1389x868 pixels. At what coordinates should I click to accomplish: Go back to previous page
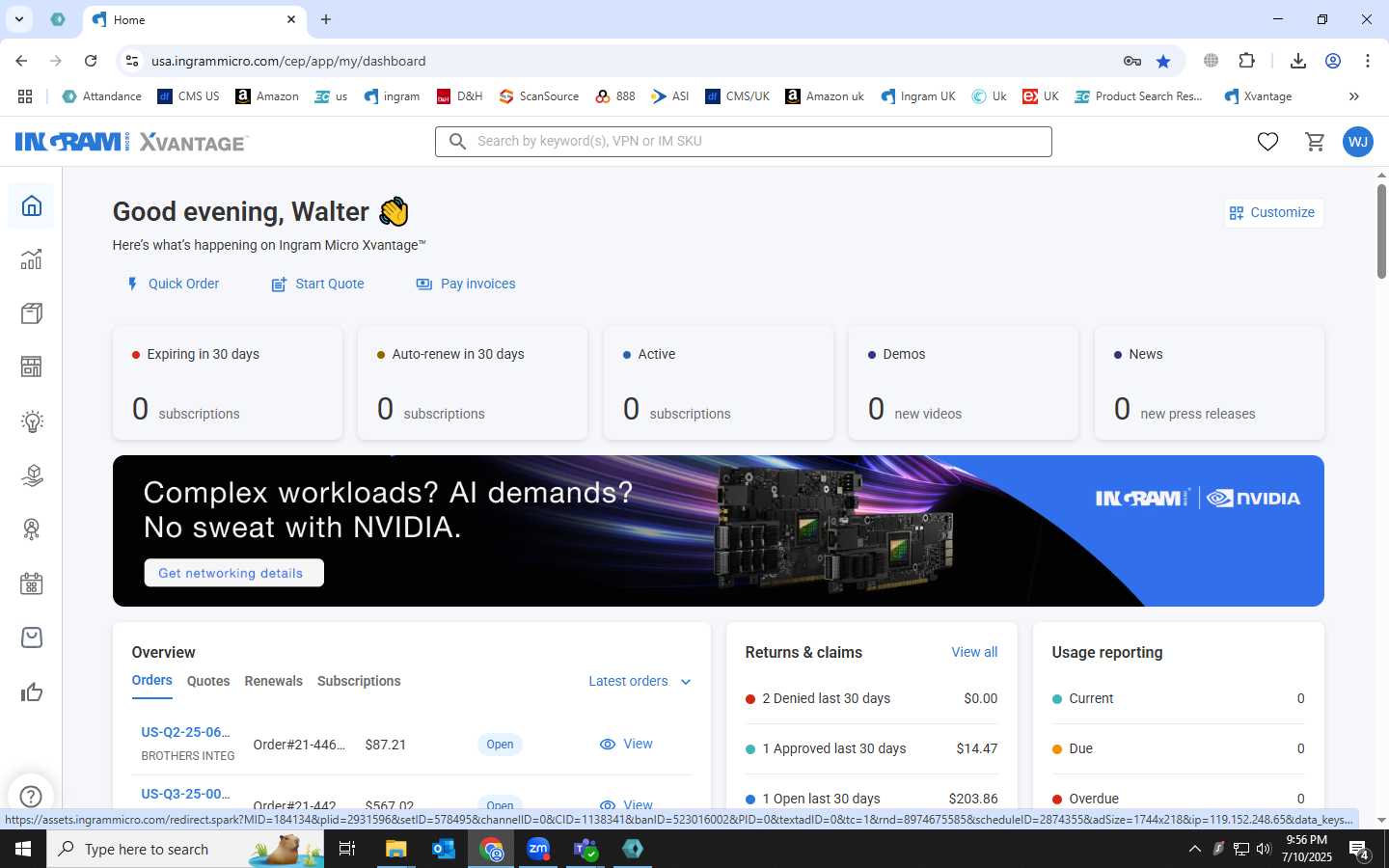(x=21, y=61)
